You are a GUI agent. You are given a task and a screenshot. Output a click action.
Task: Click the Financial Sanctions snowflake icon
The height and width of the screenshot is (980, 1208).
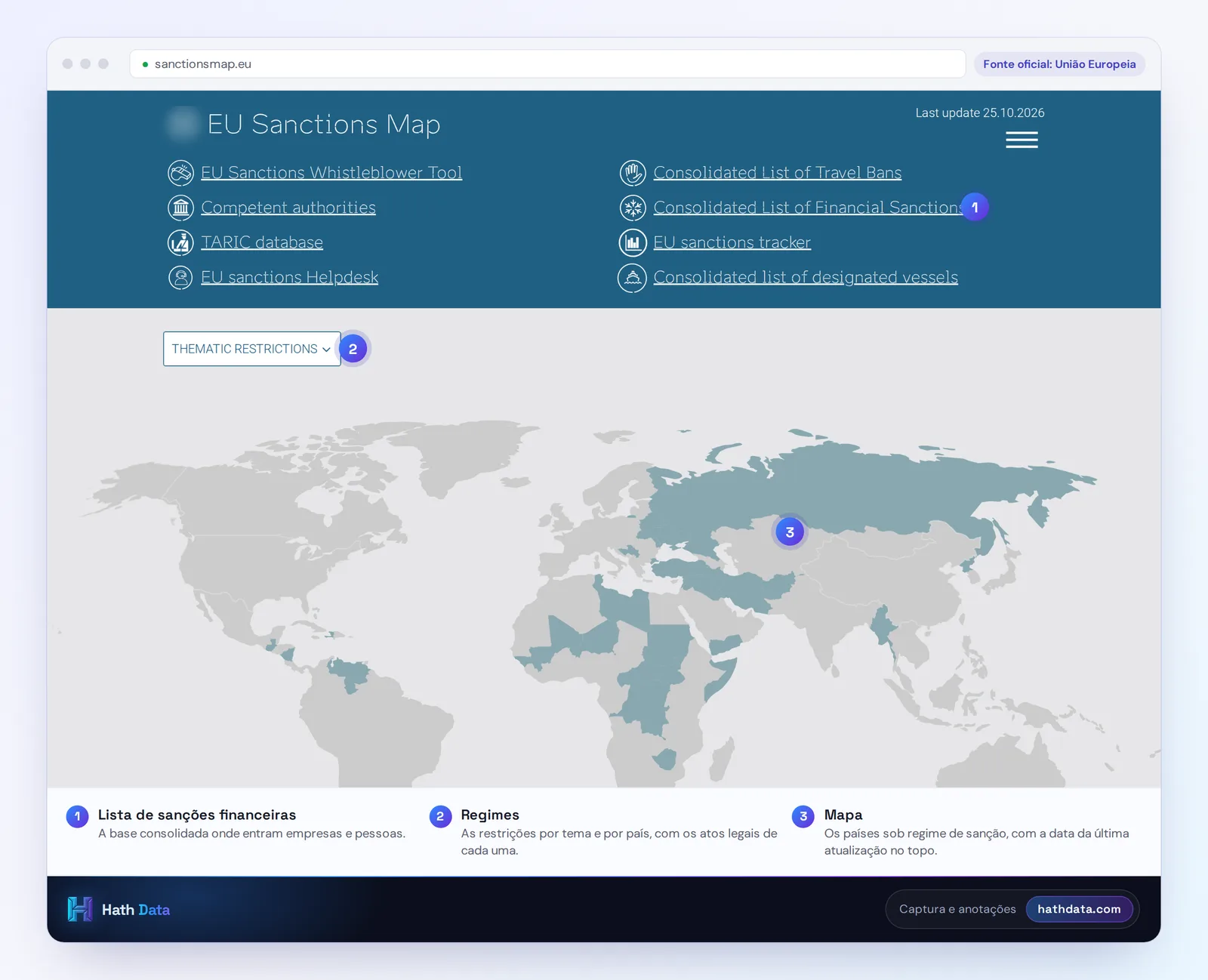(x=633, y=208)
